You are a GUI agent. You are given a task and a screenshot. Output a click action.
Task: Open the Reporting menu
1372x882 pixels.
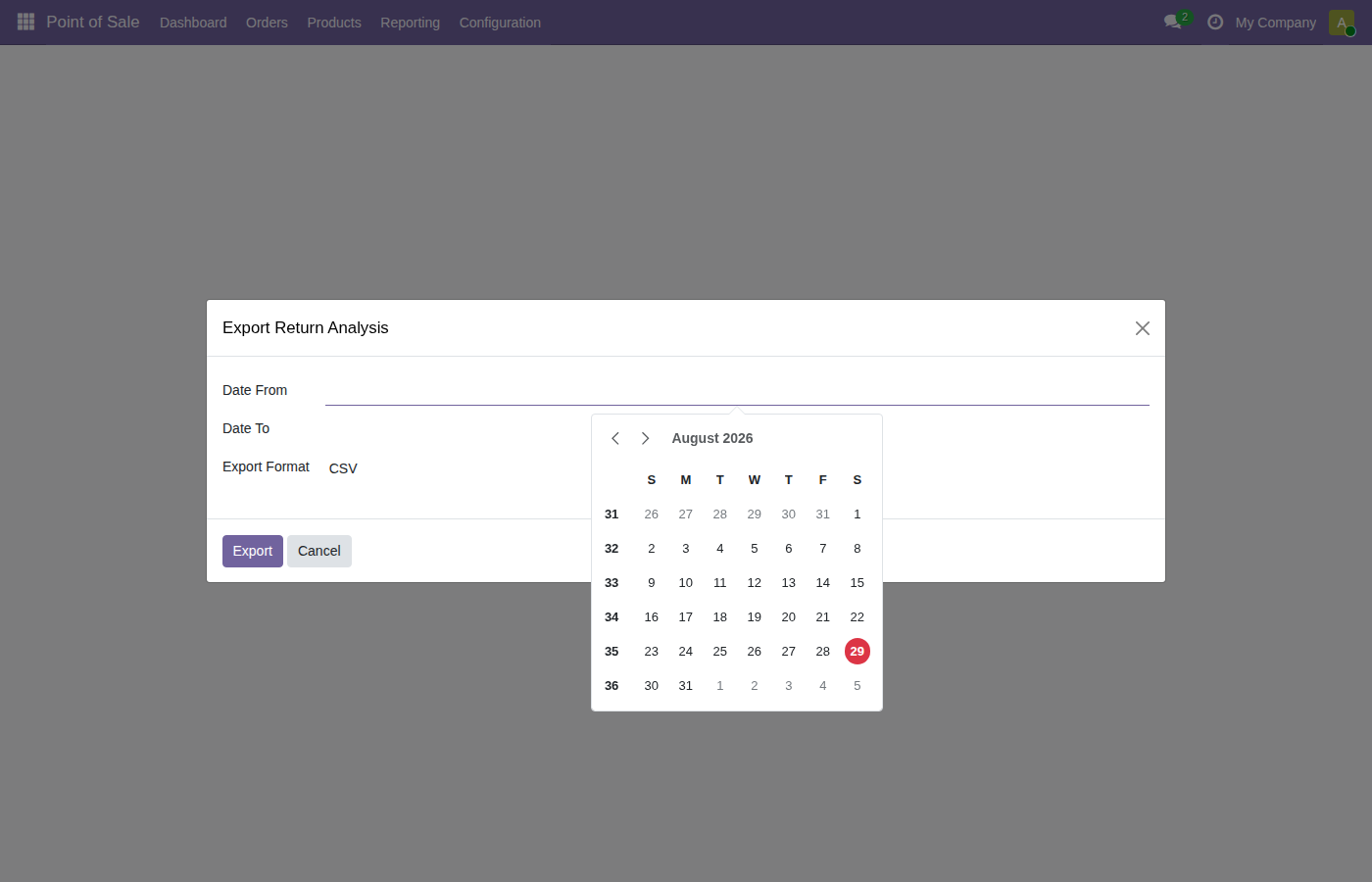tap(410, 23)
